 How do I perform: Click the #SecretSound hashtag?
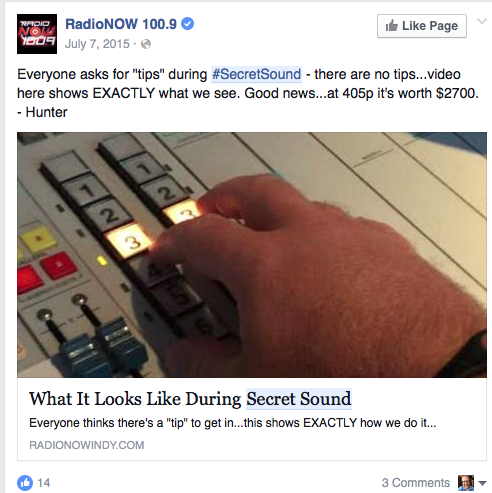256,74
